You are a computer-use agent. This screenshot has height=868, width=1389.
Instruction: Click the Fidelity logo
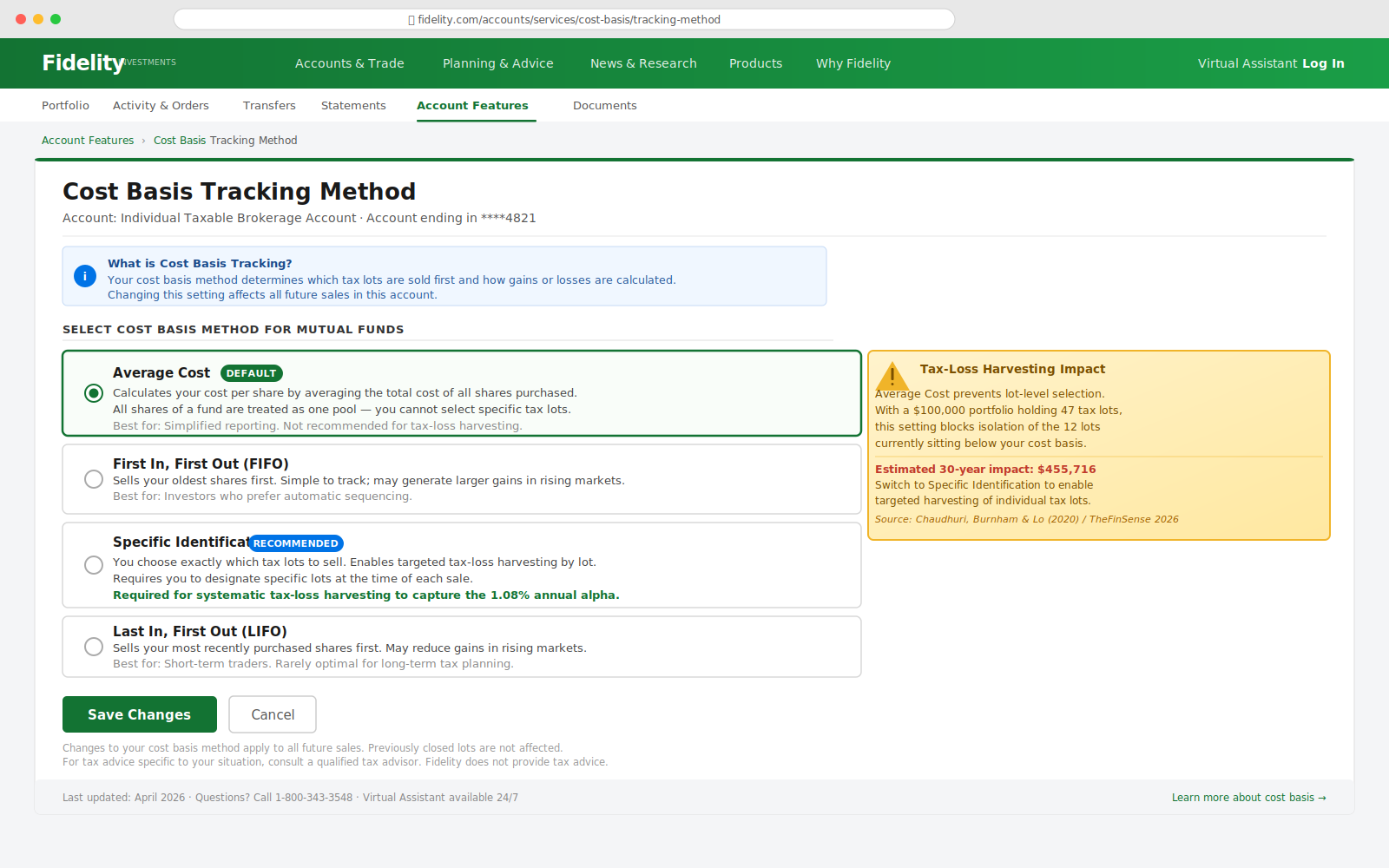[x=82, y=62]
